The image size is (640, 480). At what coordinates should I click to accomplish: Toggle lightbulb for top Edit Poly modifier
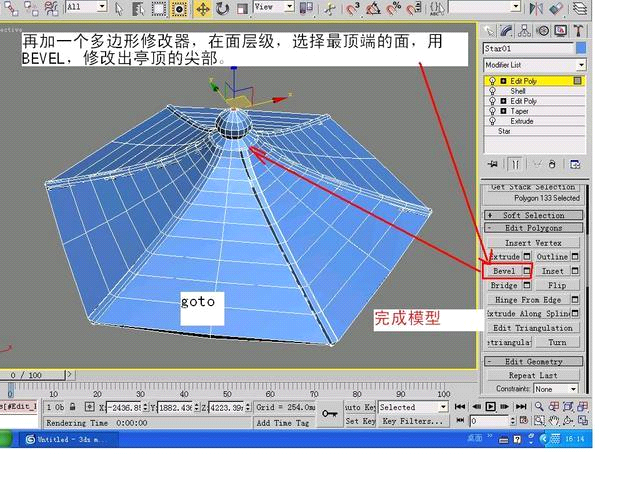point(492,81)
